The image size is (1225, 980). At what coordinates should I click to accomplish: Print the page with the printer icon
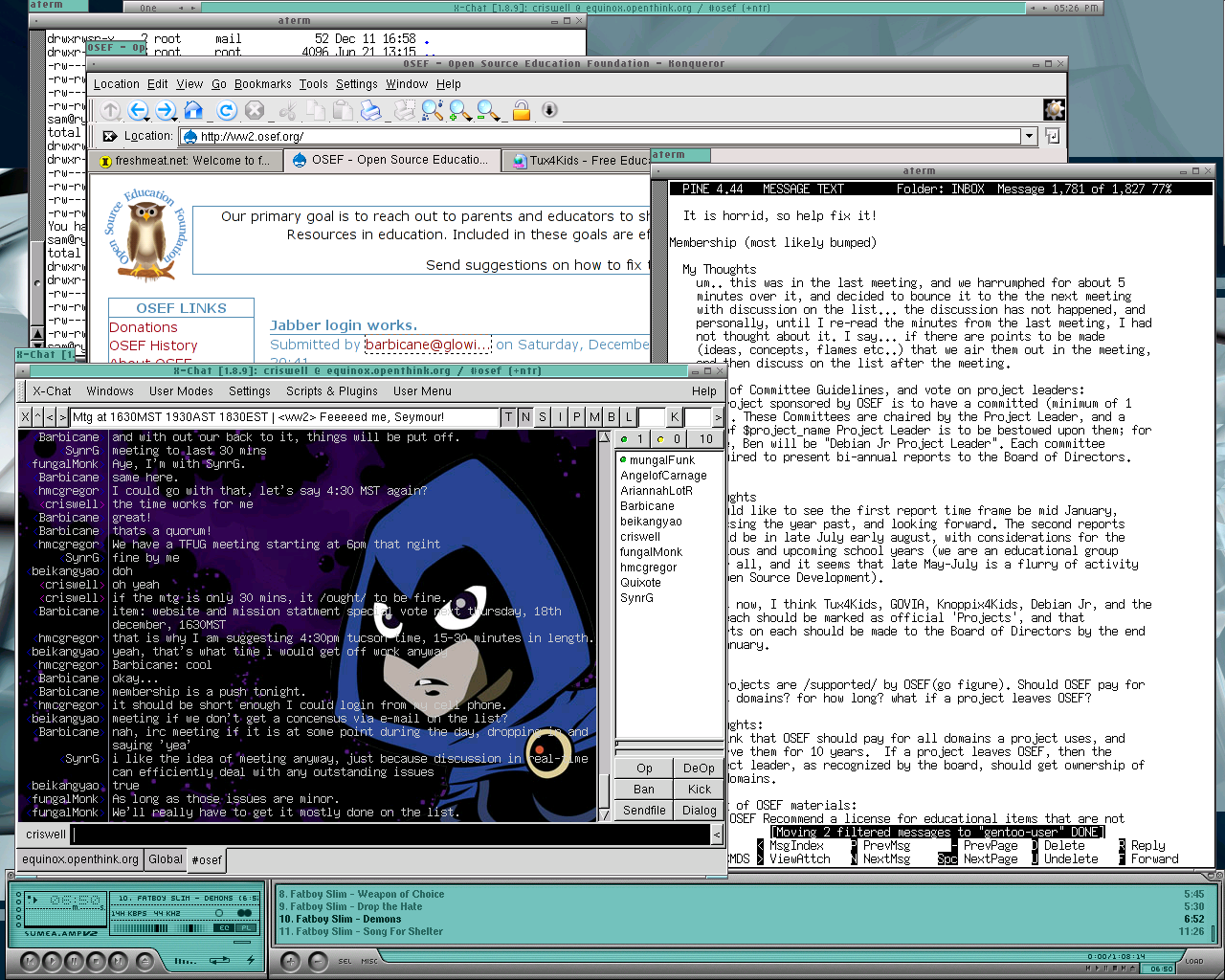(x=370, y=110)
